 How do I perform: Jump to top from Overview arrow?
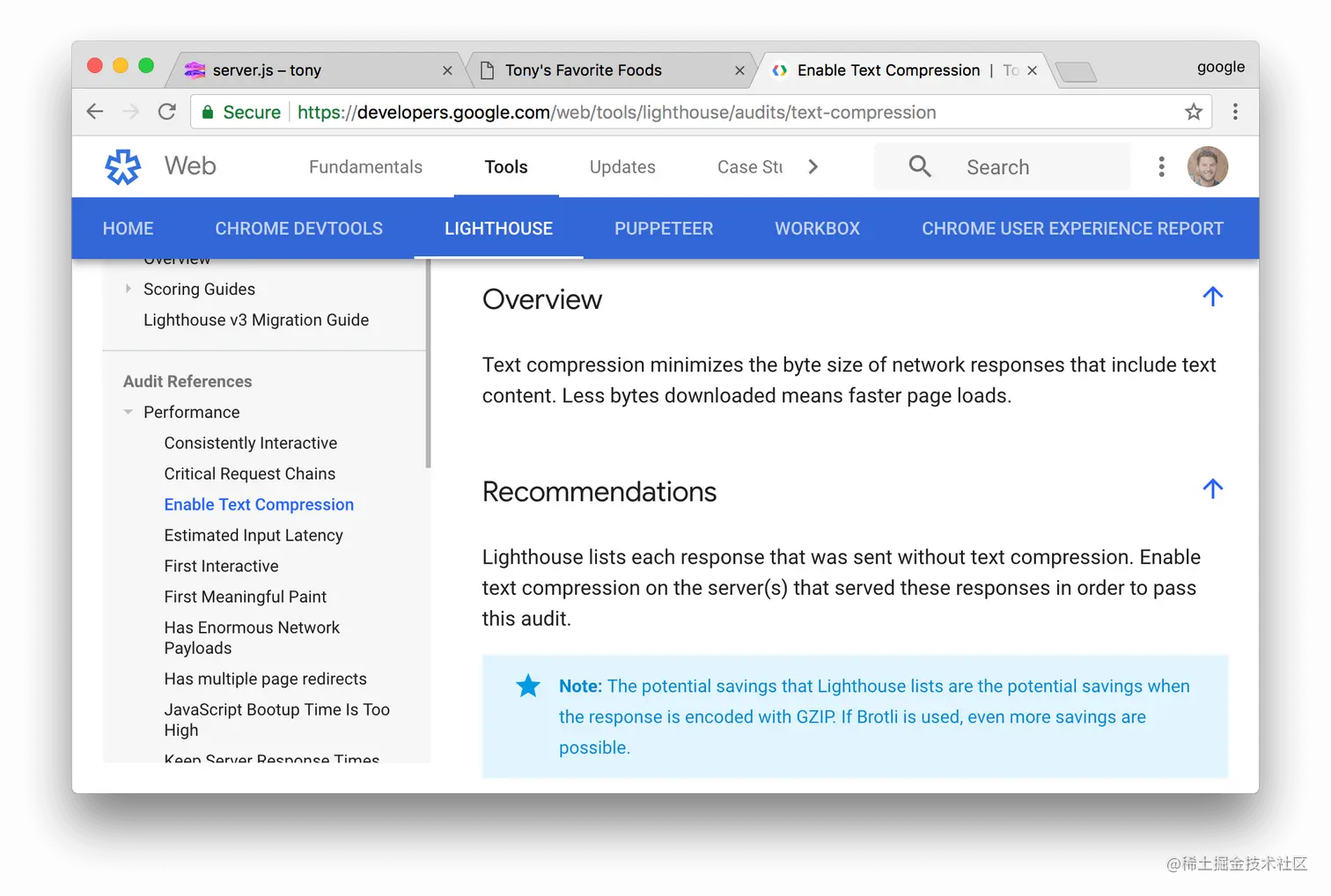pyautogui.click(x=1213, y=297)
